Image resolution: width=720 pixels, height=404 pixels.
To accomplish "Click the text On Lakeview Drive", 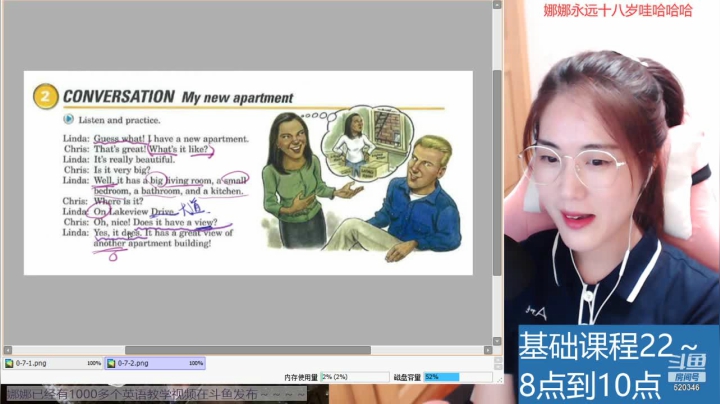I will point(134,212).
